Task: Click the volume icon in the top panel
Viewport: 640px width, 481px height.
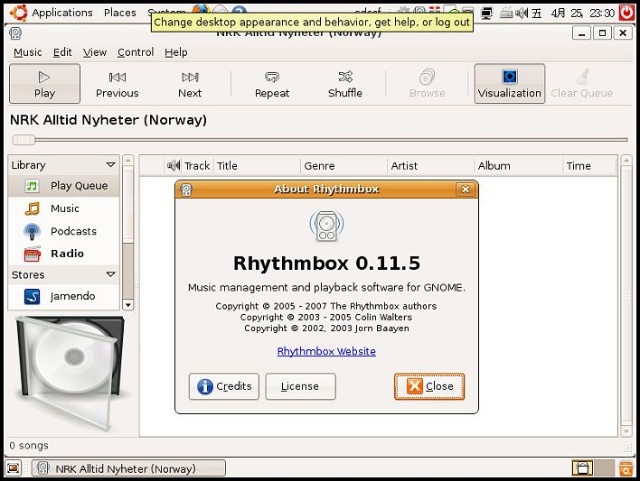Action: (521, 13)
